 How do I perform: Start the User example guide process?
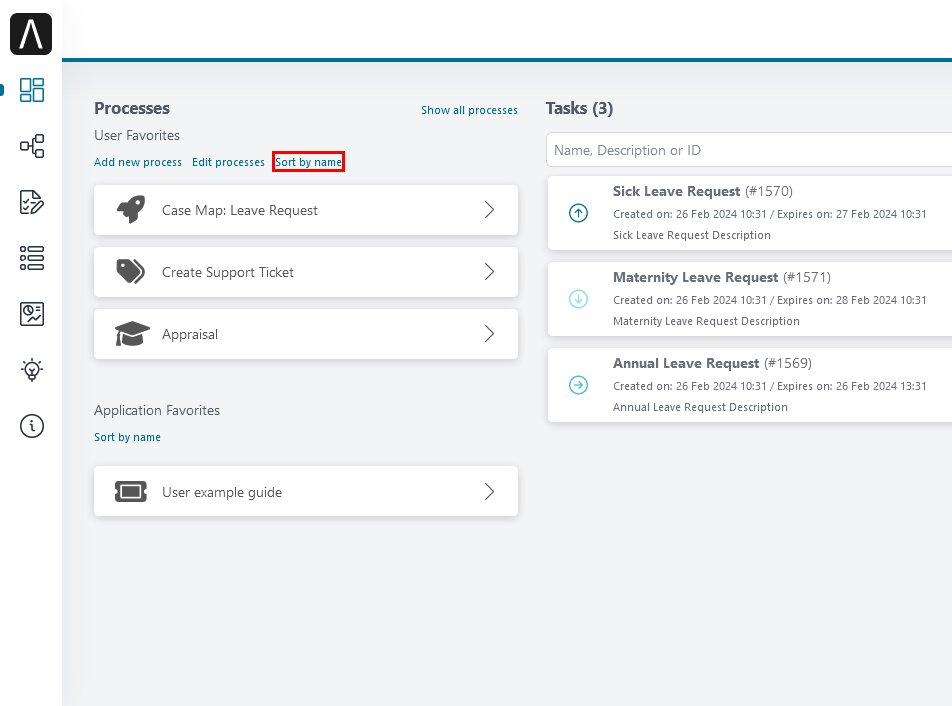[306, 491]
